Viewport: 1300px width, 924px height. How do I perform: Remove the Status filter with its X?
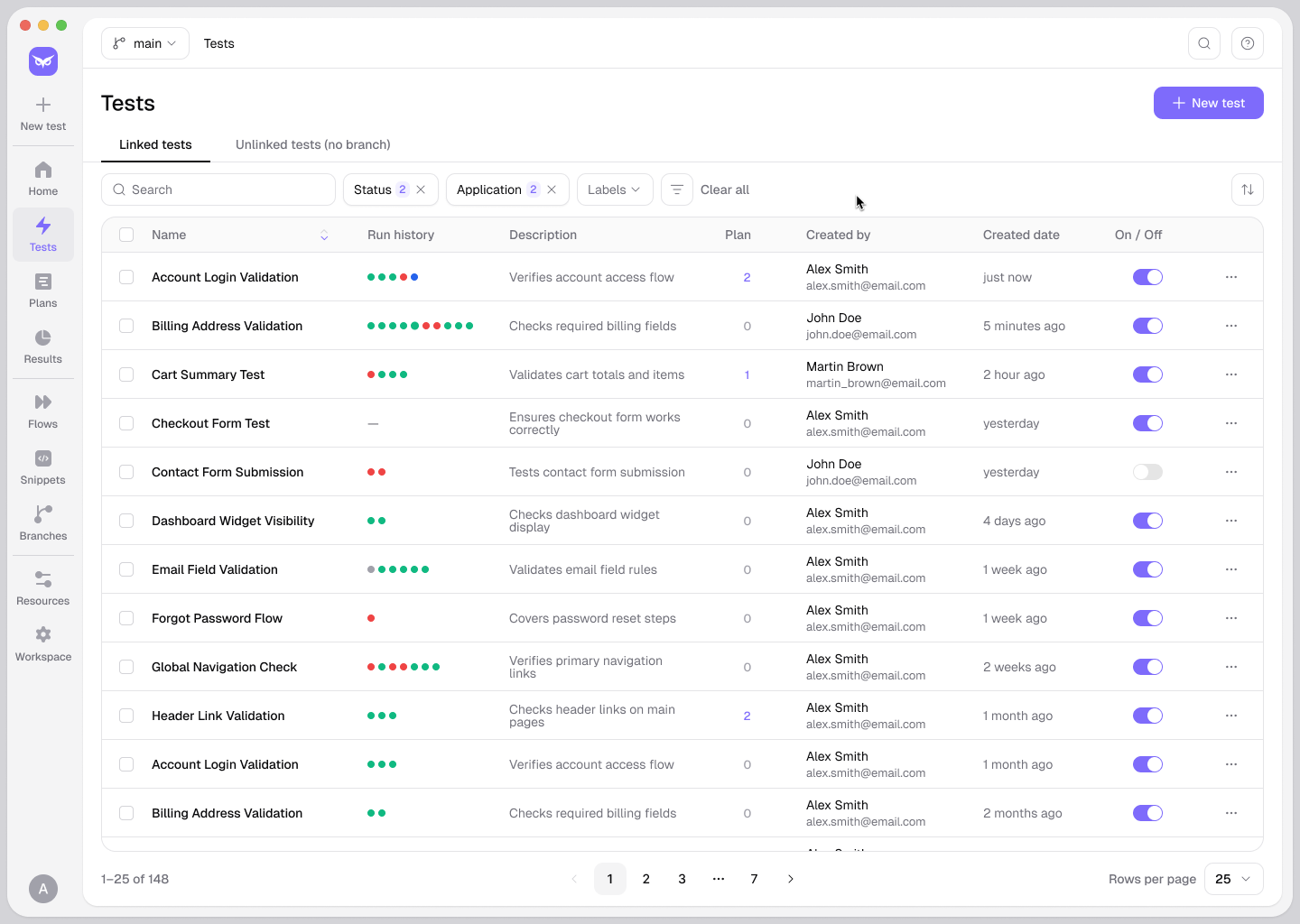pos(421,189)
